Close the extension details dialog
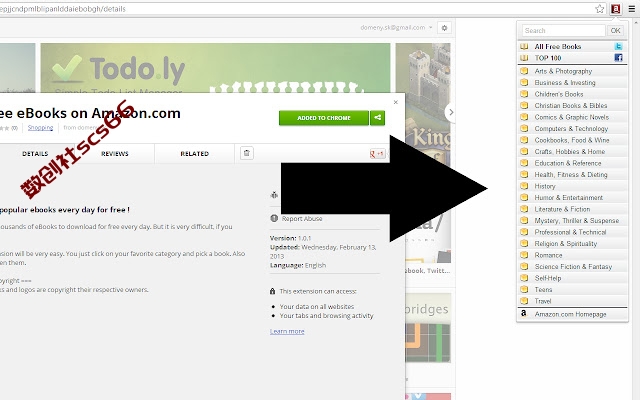 (396, 102)
